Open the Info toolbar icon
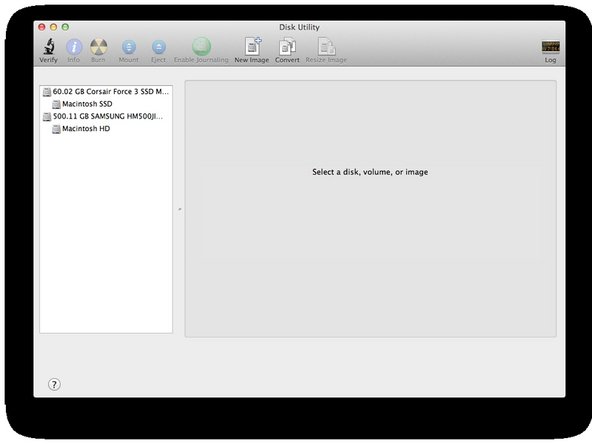The image size is (592, 444). point(74,47)
